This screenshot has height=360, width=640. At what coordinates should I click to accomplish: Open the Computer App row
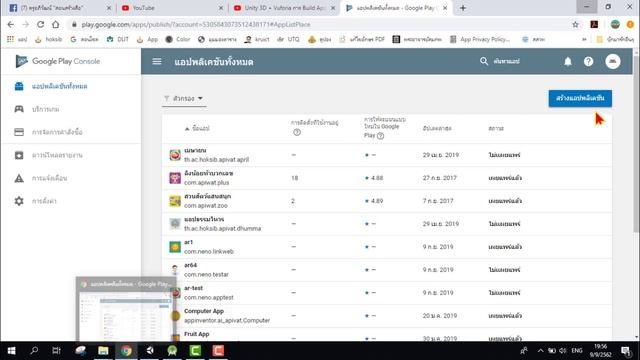pos(387,316)
